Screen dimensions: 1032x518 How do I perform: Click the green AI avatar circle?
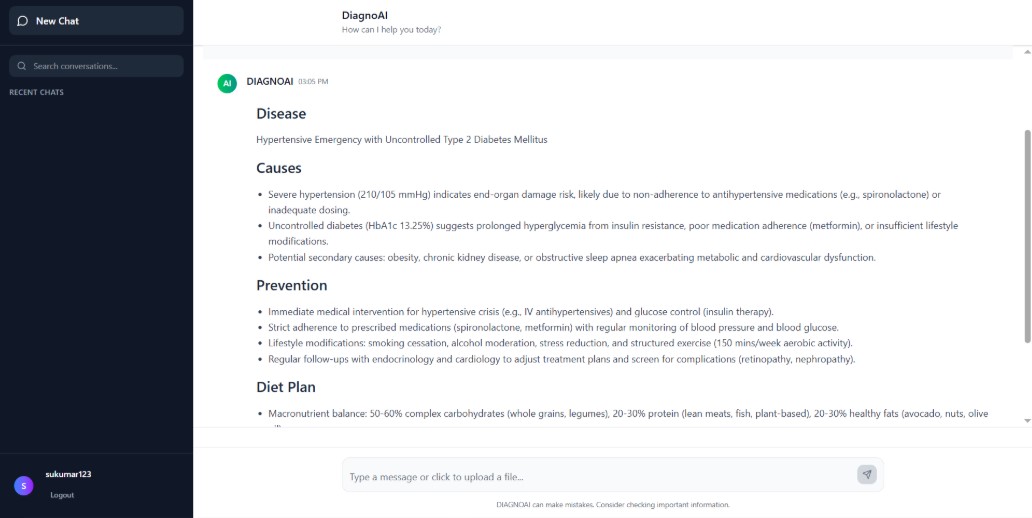227,83
